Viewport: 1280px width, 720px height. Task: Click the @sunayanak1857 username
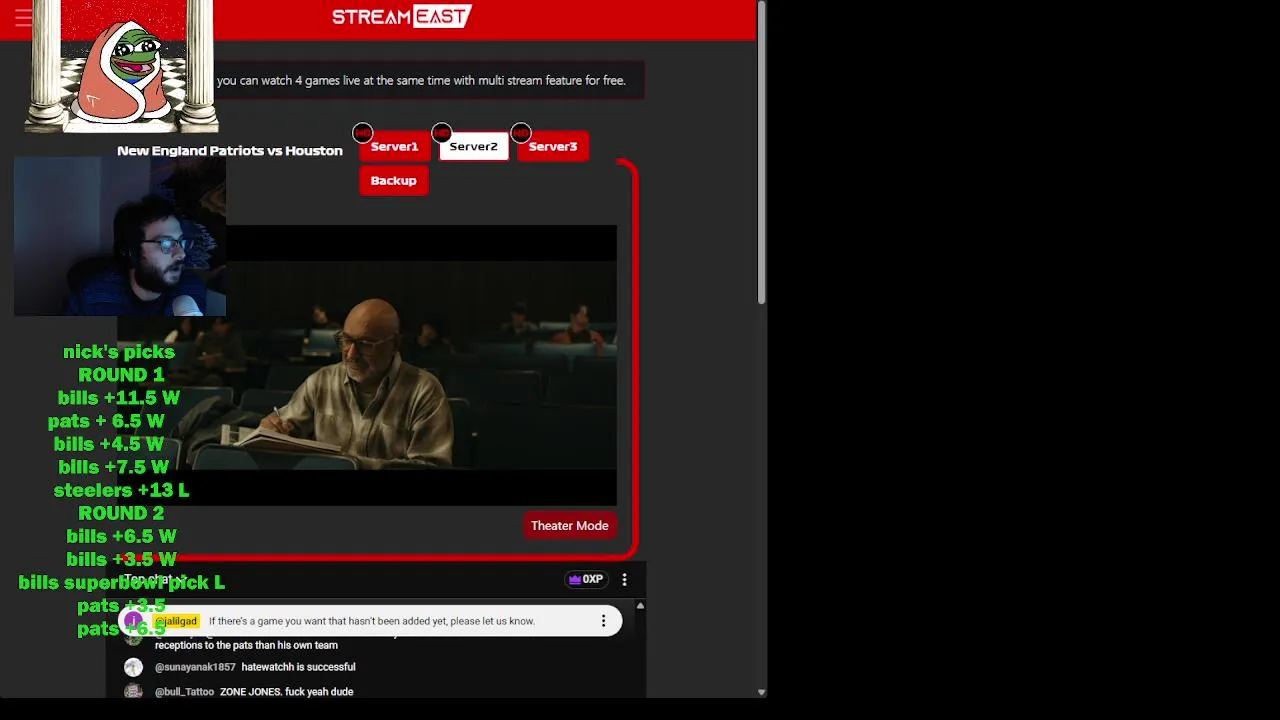point(195,667)
